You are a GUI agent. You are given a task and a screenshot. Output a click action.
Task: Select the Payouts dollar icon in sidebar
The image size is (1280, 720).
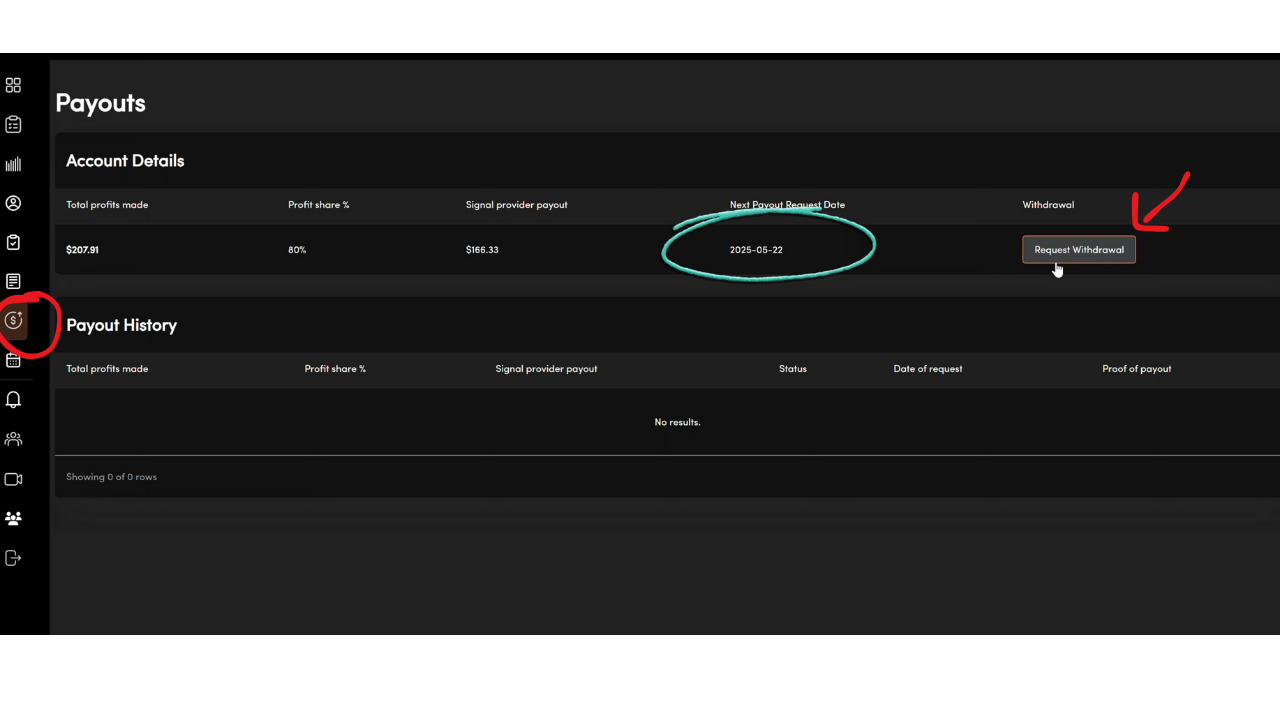(14, 320)
